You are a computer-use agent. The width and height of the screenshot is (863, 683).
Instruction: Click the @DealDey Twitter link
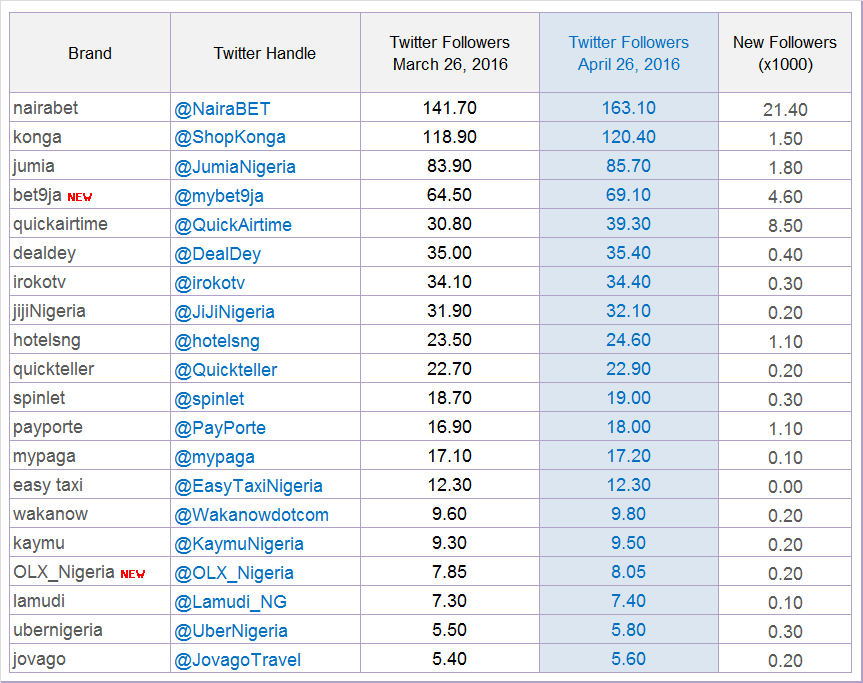click(x=217, y=254)
